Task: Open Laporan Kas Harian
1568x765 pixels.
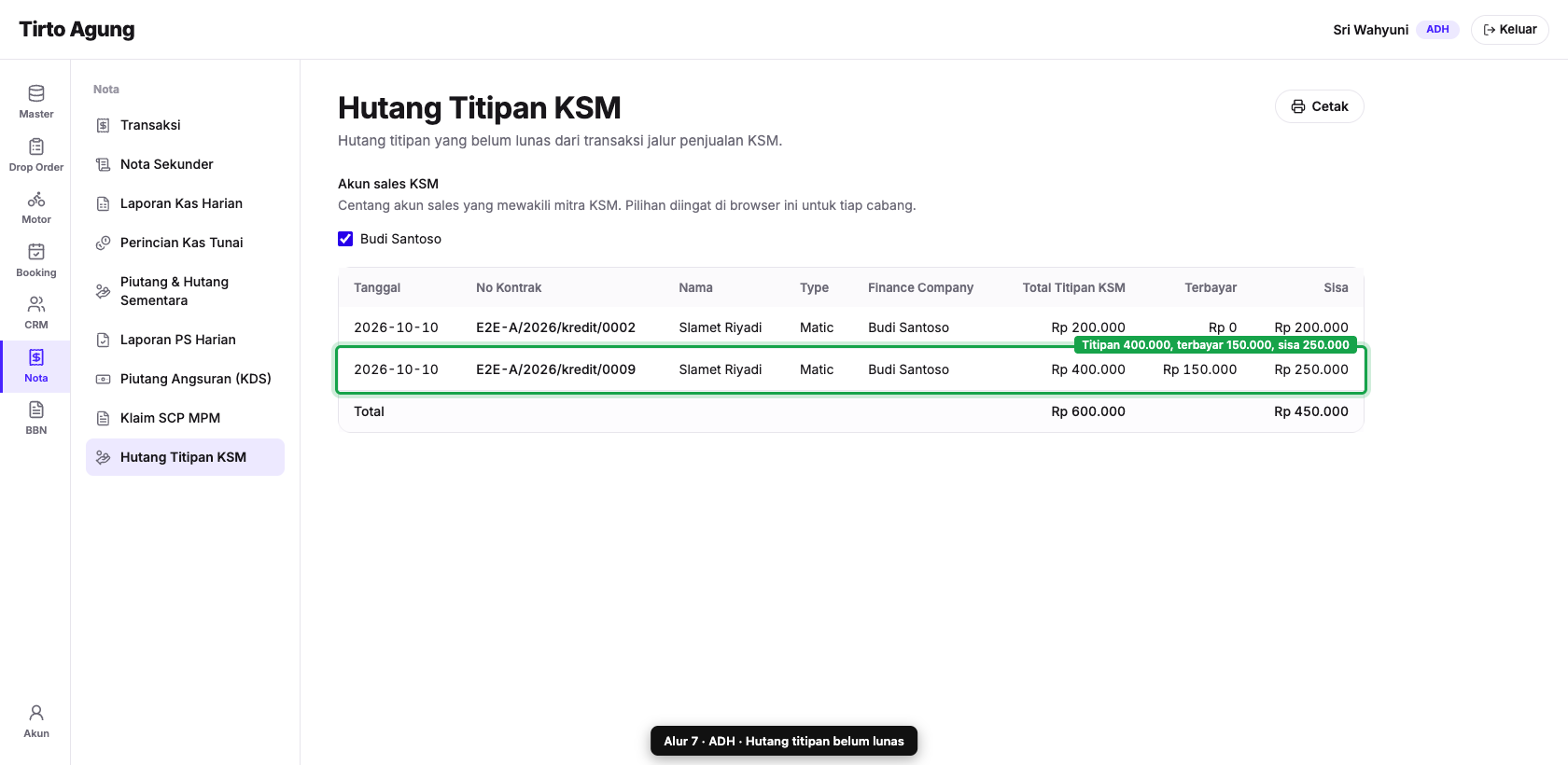Action: coord(185,203)
